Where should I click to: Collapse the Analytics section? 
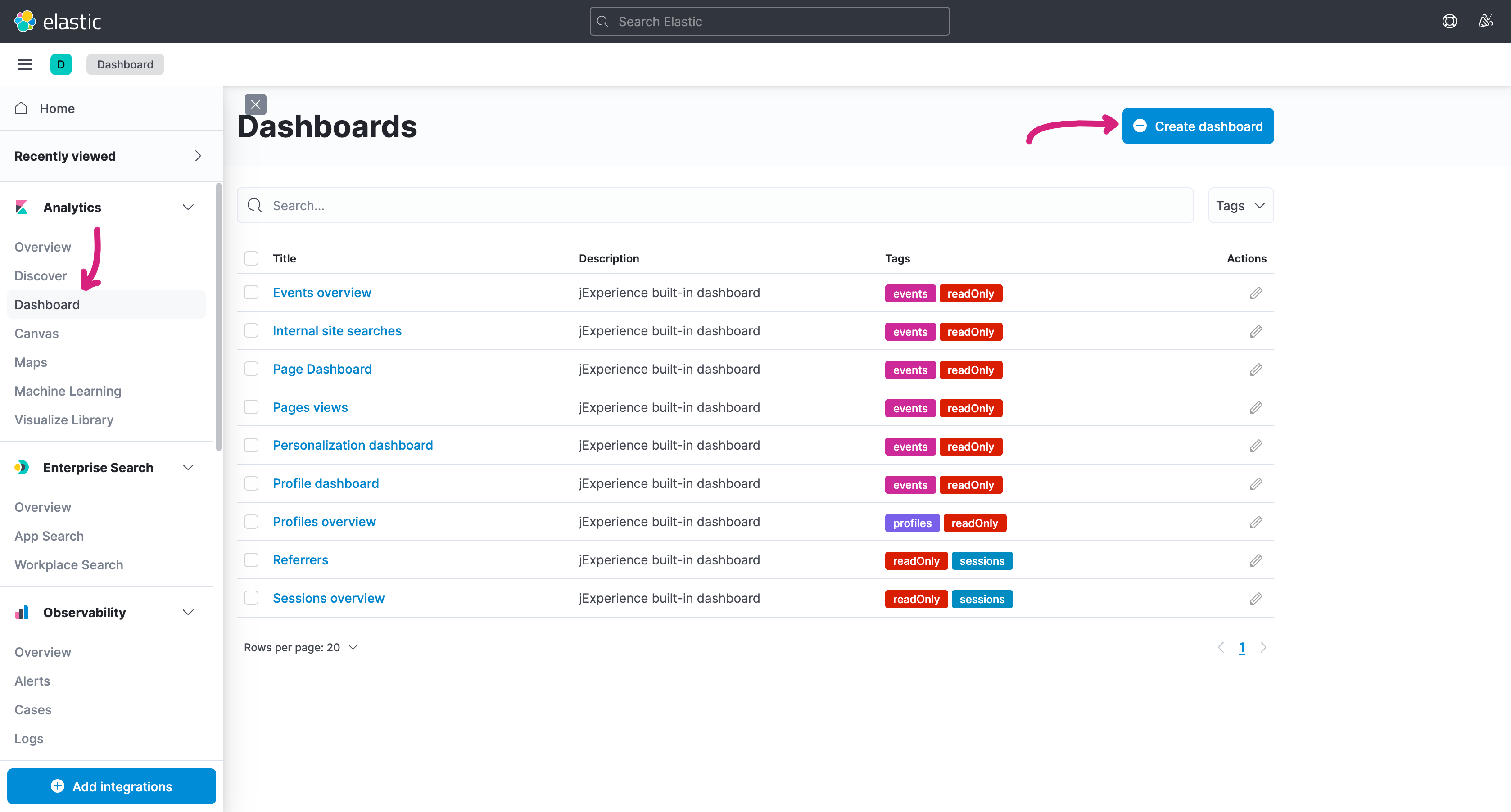pyautogui.click(x=188, y=208)
